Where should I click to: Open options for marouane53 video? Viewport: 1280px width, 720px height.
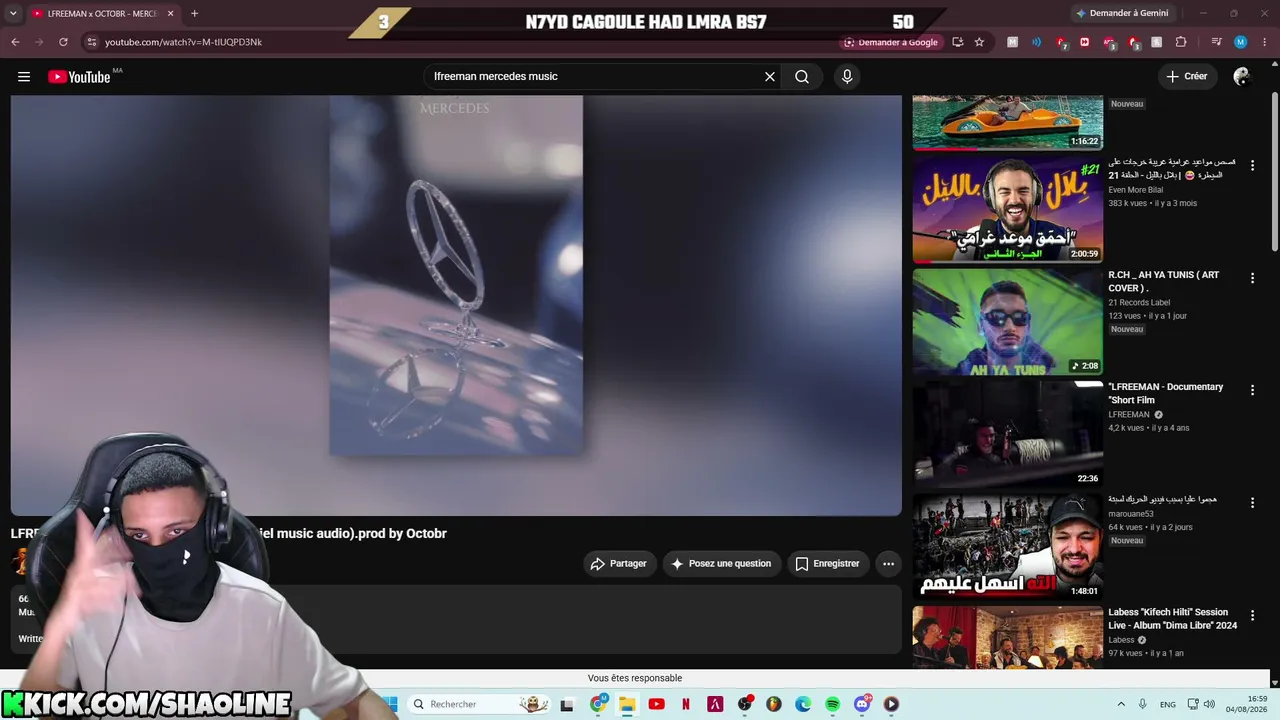1252,503
